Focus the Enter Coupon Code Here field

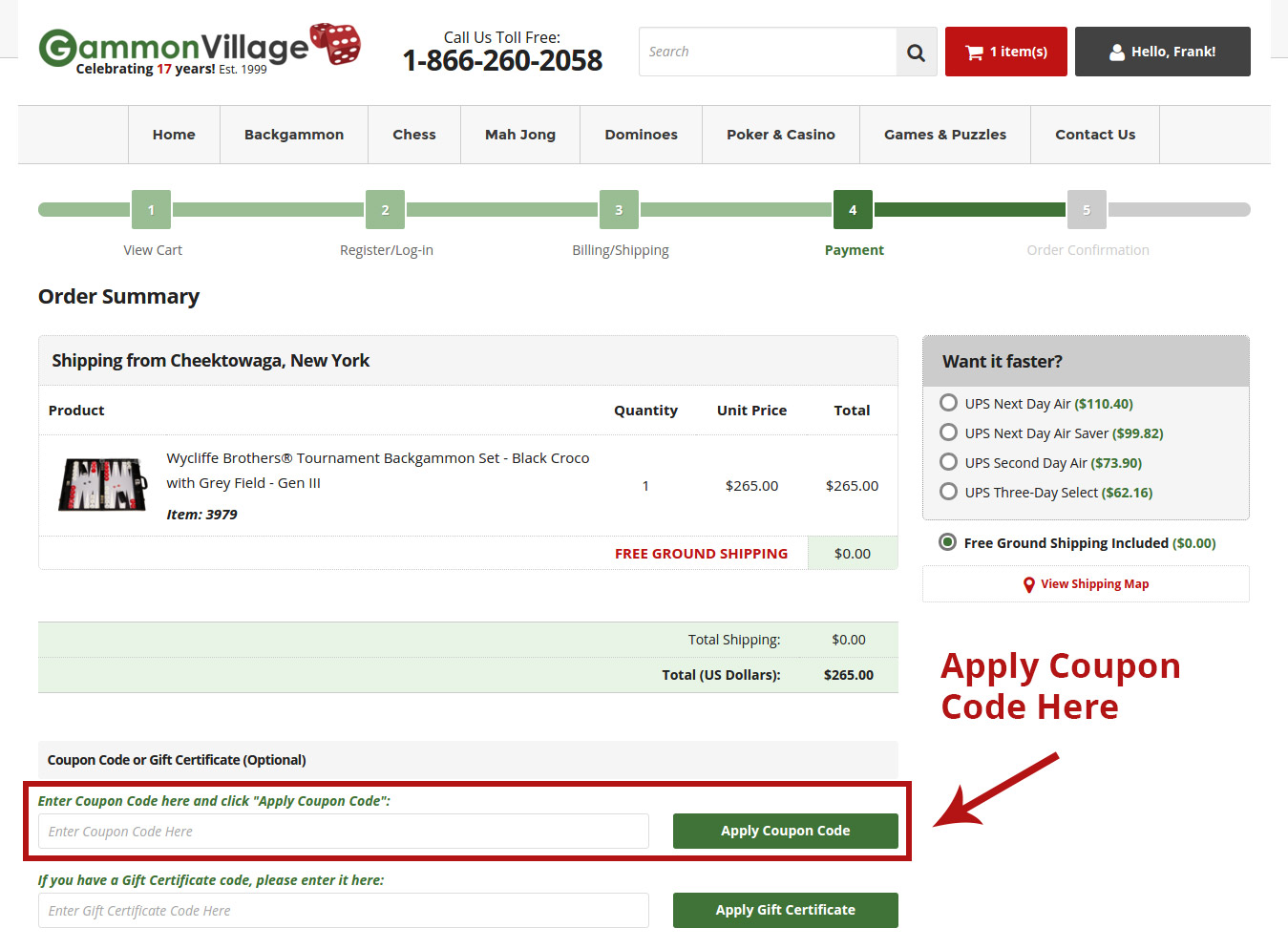(x=344, y=832)
